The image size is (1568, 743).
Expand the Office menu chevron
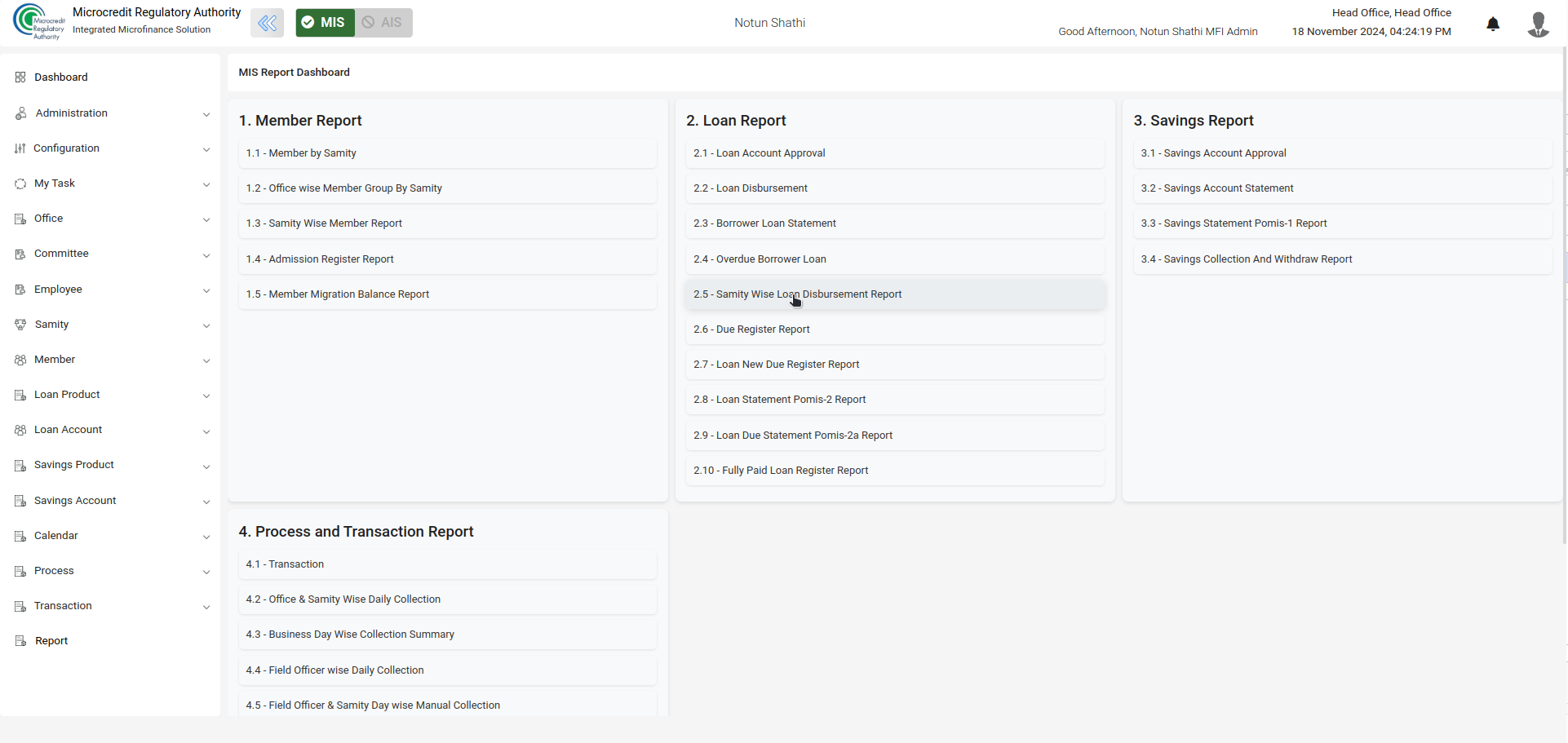[206, 219]
